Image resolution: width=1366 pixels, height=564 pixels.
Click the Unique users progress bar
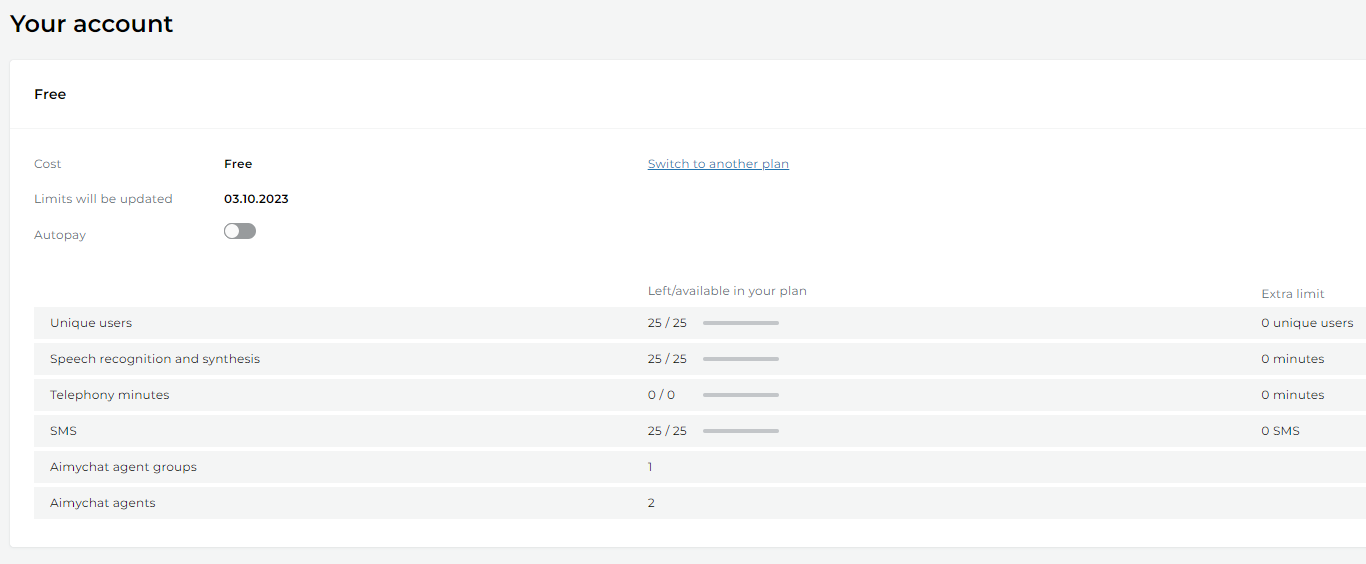740,323
